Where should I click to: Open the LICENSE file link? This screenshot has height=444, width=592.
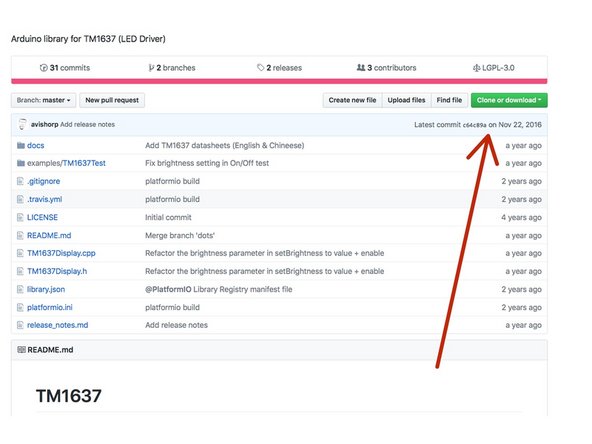click(42, 217)
